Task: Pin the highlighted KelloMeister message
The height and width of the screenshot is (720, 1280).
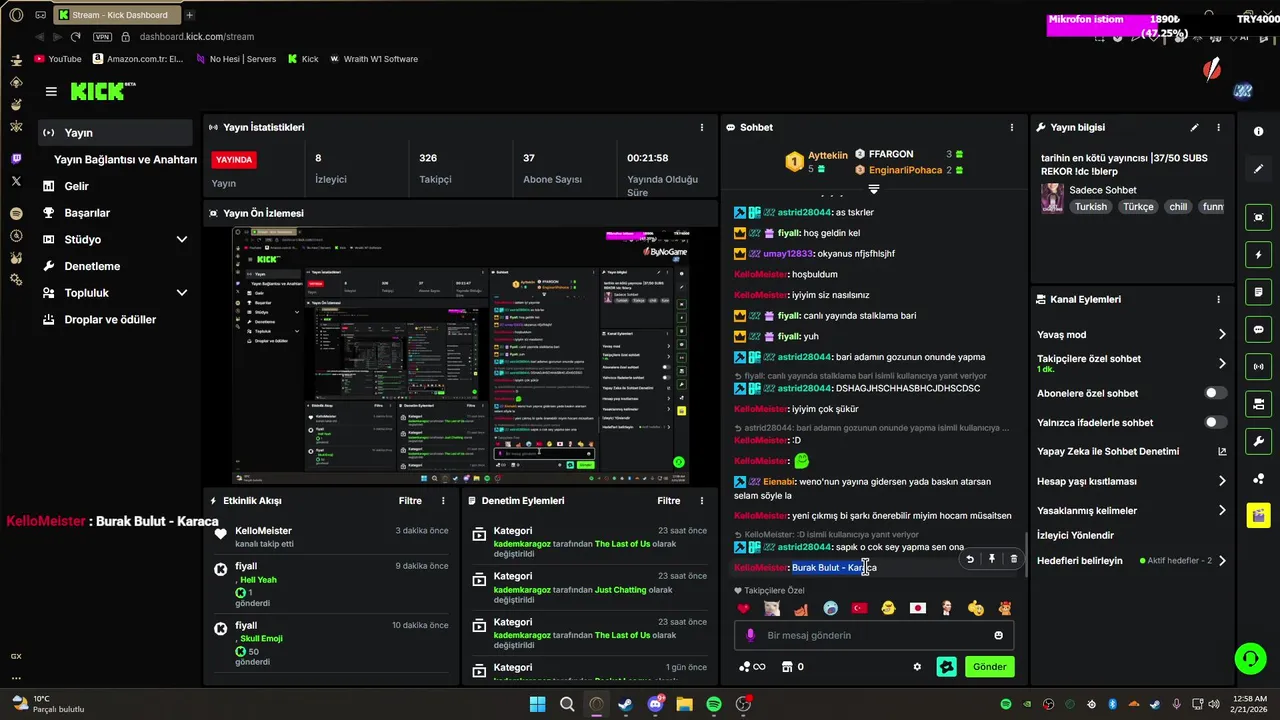Action: [991, 559]
